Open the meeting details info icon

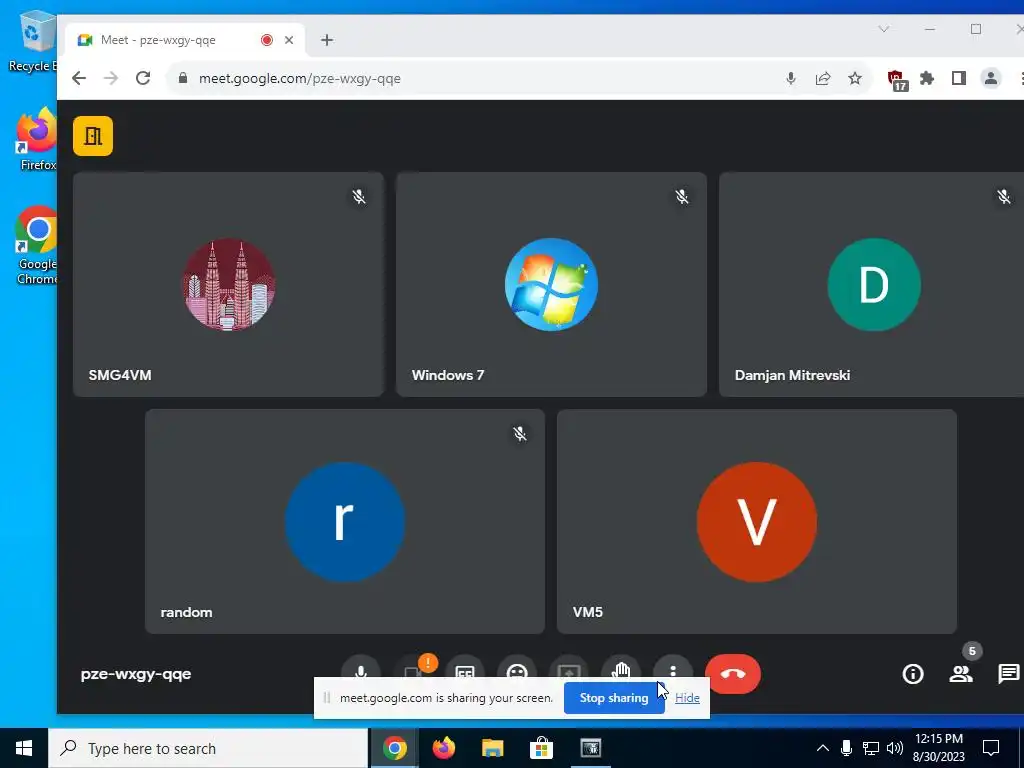pyautogui.click(x=912, y=673)
